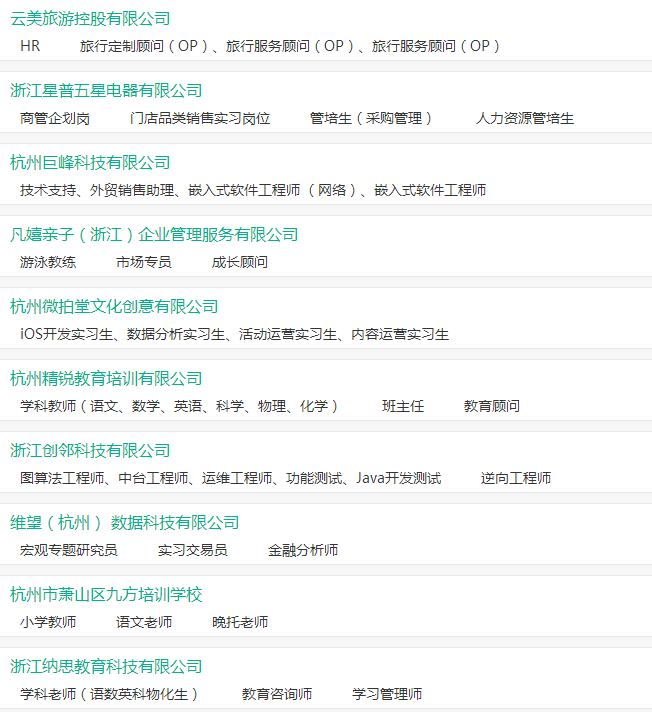This screenshot has height=712, width=652.
Task: Click the 人力资源管培生 position
Action: point(525,118)
